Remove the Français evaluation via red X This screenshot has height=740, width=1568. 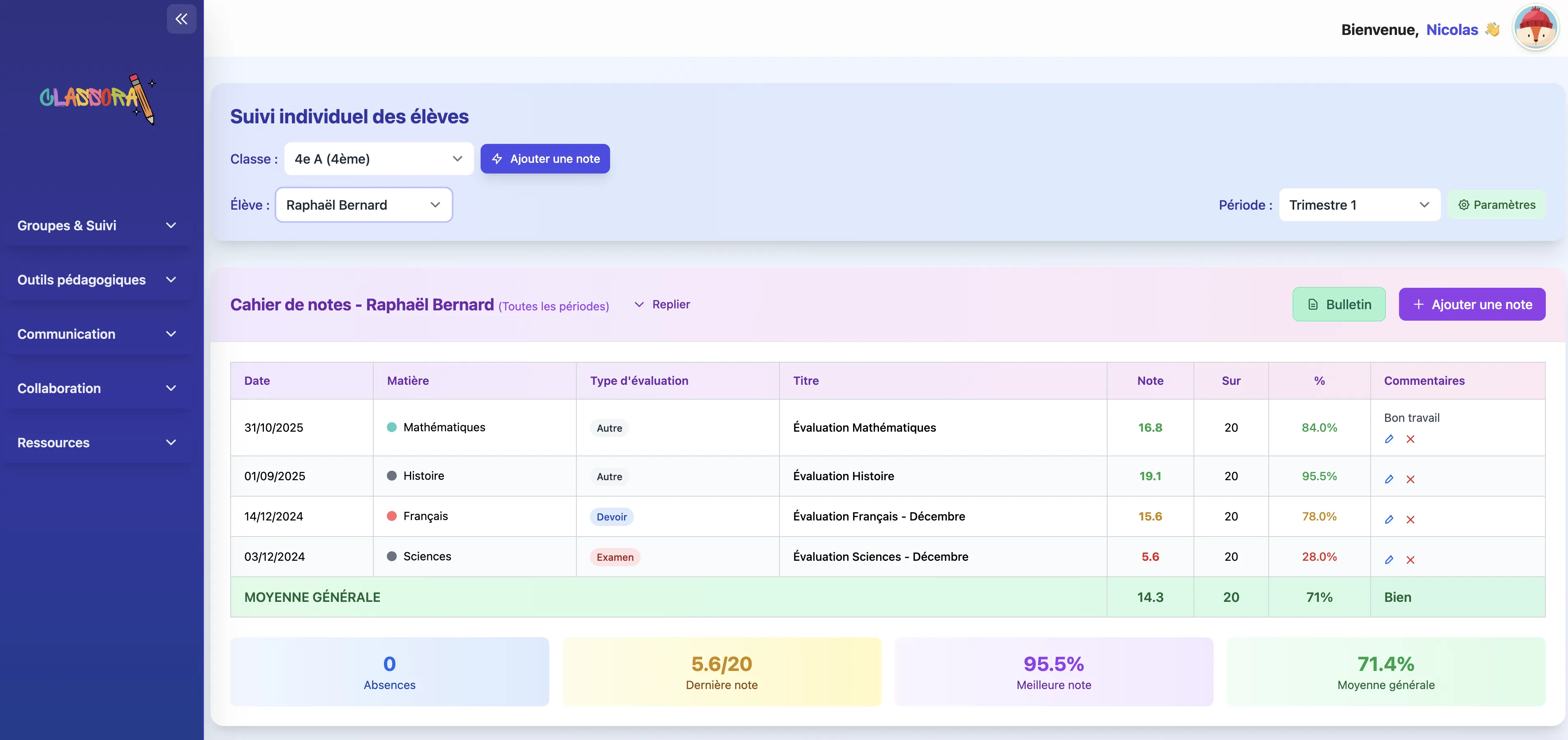pos(1411,520)
